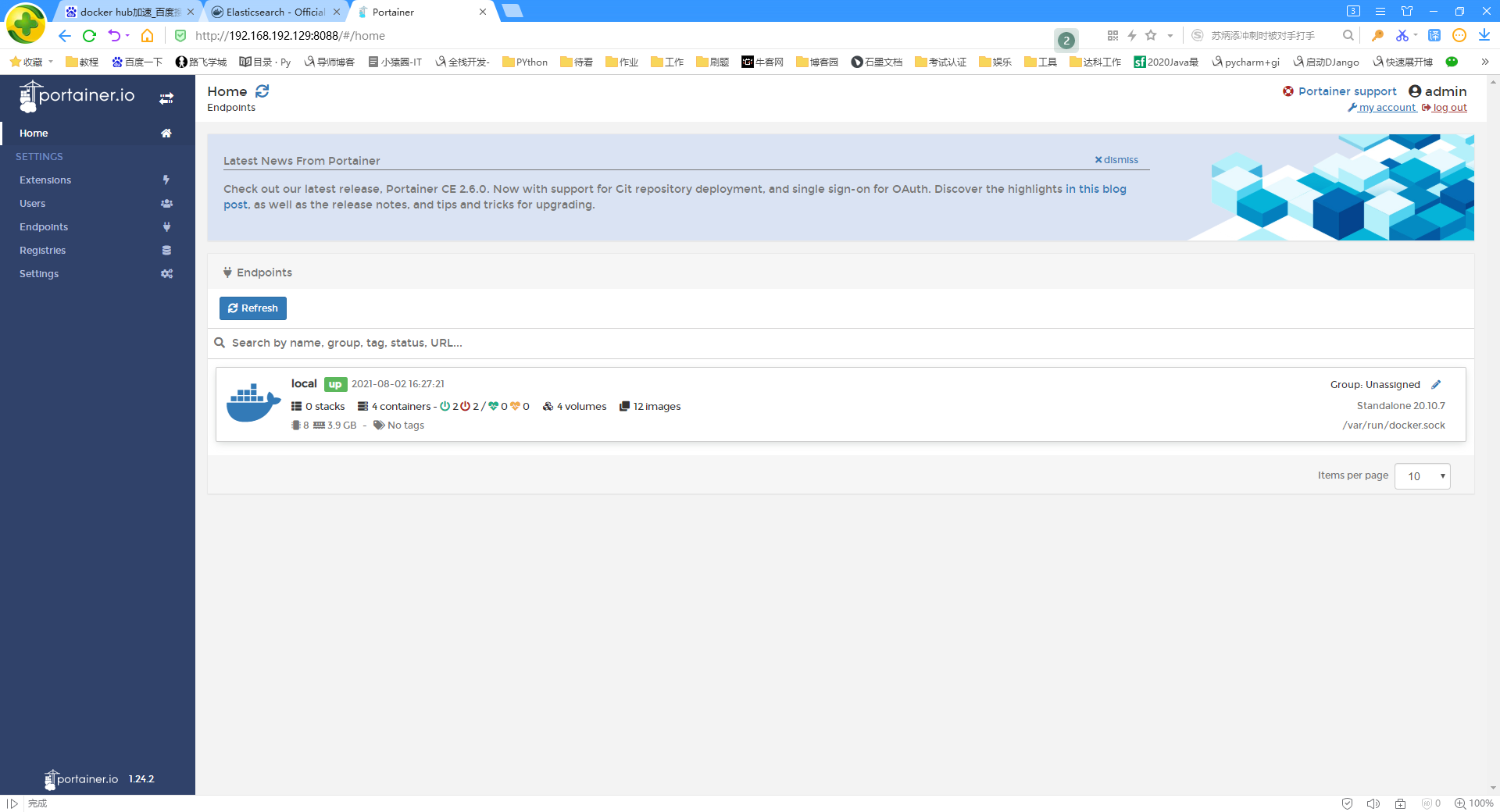Viewport: 1500px width, 812px height.
Task: Focus the endpoint search field
Action: 841,343
